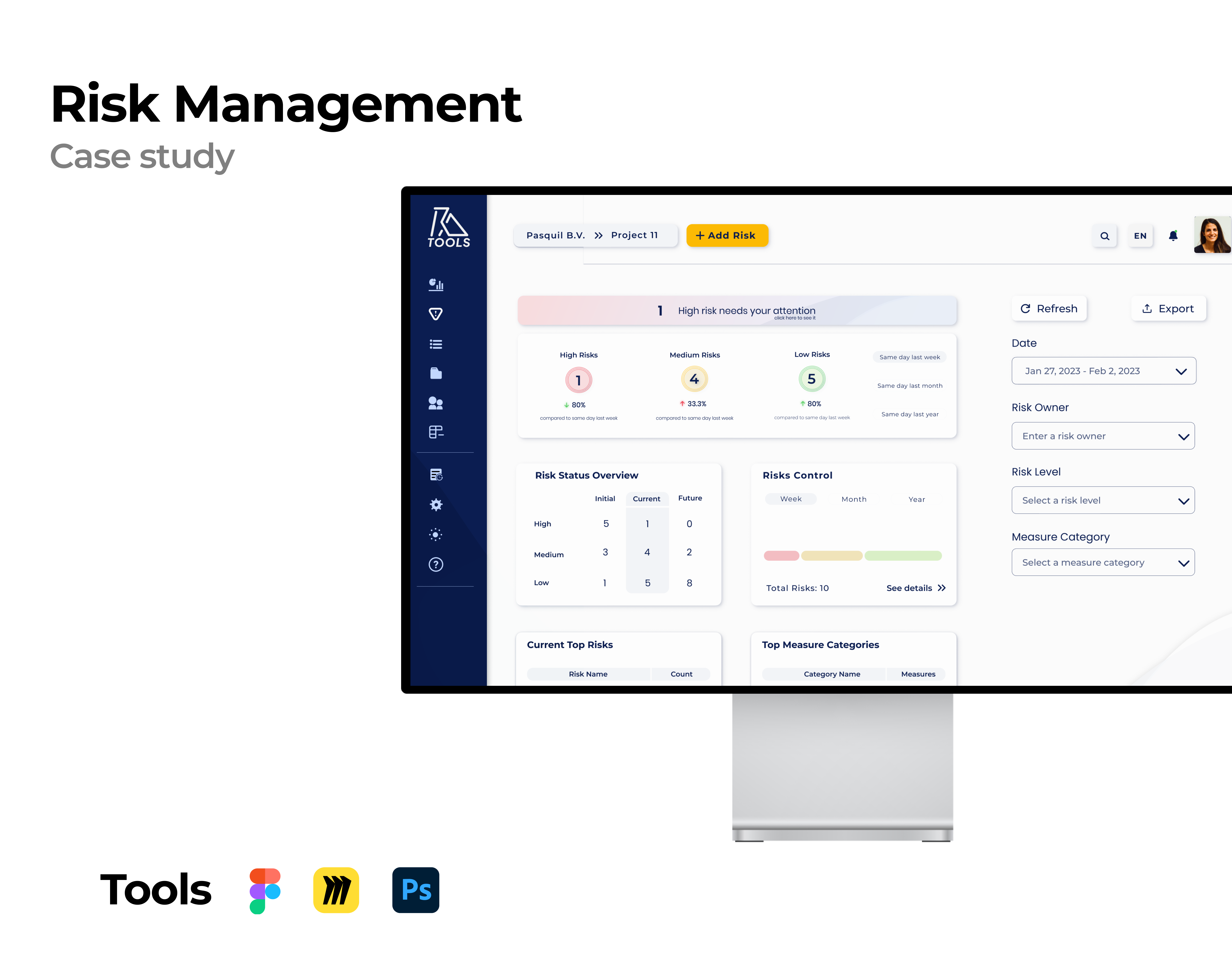
Task: Select the team members icon in sidebar
Action: (435, 402)
